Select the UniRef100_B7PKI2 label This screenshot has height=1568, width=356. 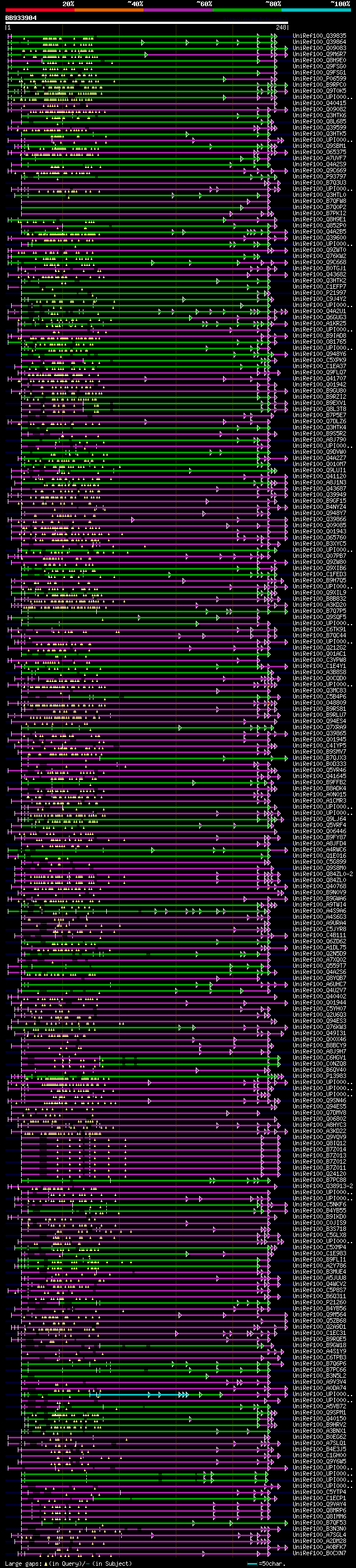tap(319, 213)
